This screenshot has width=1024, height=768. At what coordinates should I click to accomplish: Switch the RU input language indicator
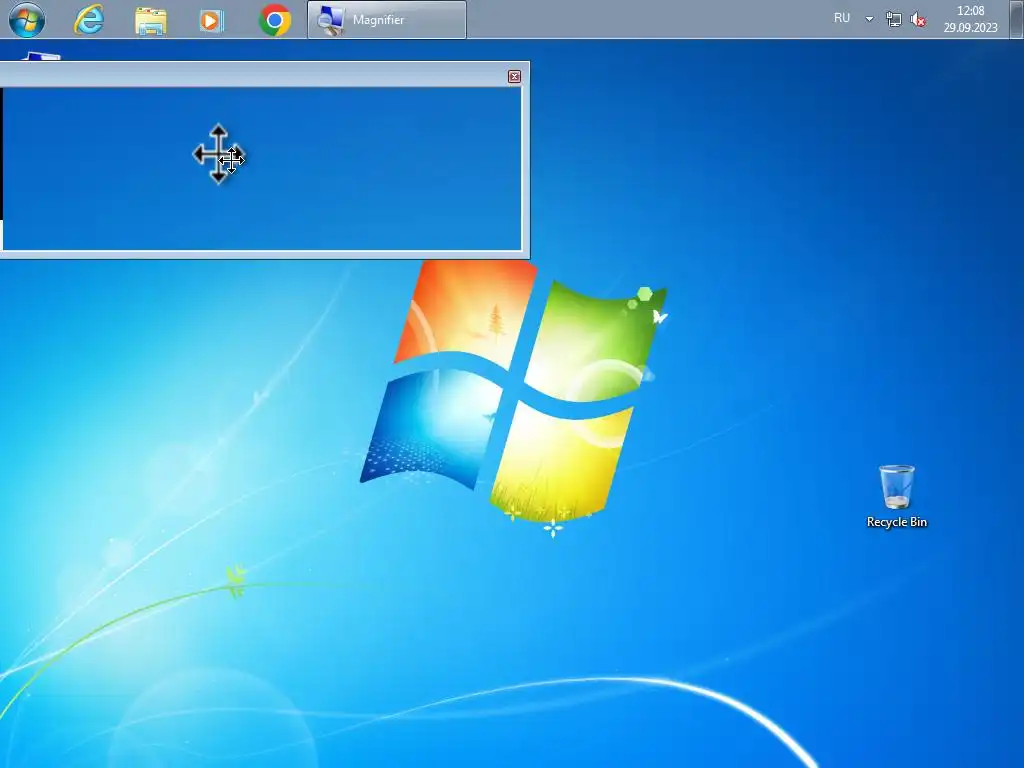(842, 18)
